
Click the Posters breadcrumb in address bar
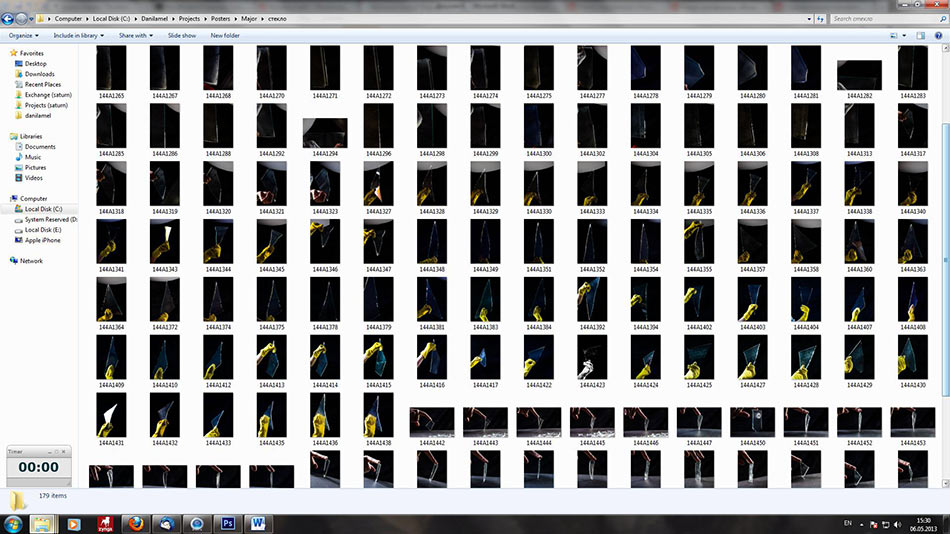[x=219, y=19]
